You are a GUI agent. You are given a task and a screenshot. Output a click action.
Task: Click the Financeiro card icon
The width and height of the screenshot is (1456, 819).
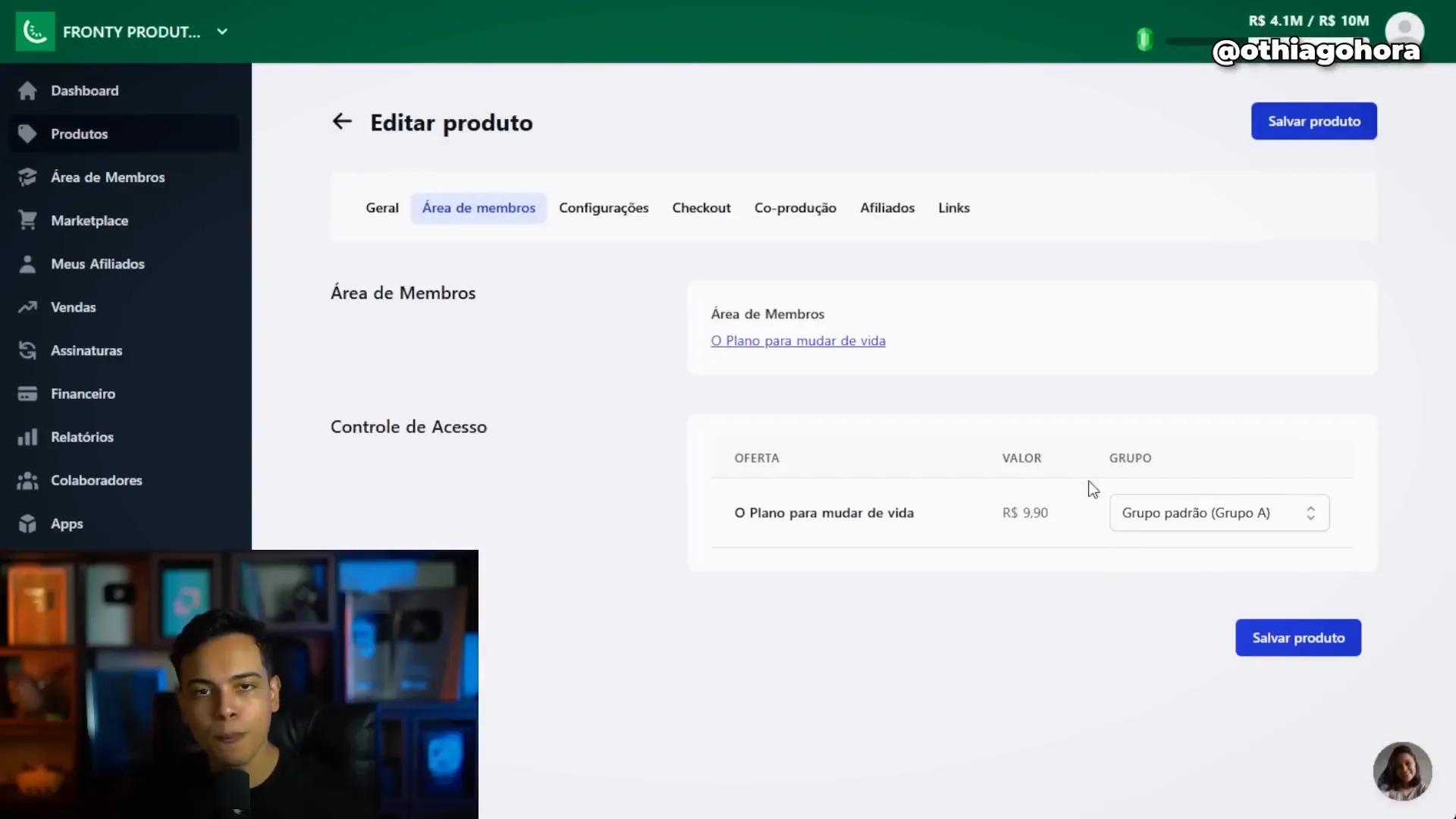(27, 394)
